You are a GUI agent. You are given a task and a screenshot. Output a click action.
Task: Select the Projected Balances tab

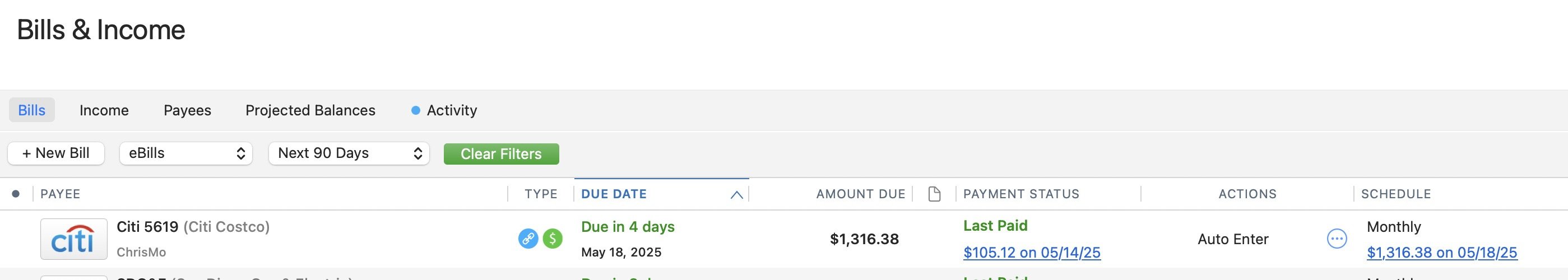point(310,110)
